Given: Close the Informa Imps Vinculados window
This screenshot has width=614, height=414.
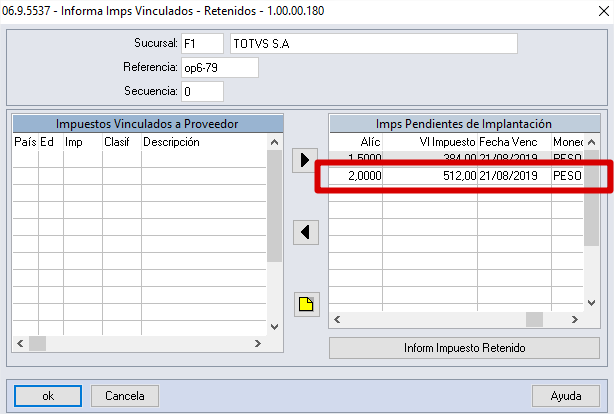Looking at the screenshot, I should (x=604, y=11).
